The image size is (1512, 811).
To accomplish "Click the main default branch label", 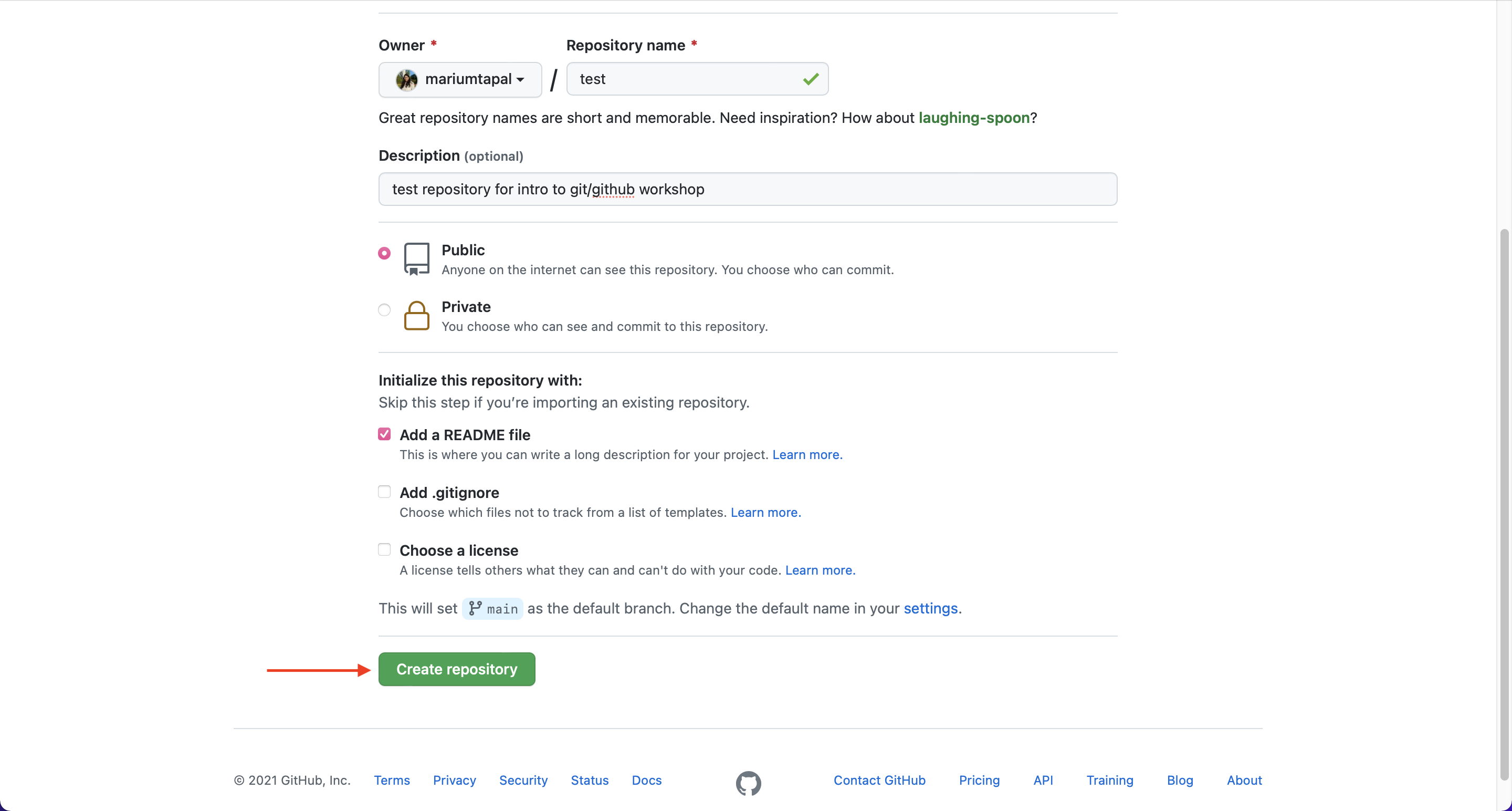I will (x=492, y=609).
